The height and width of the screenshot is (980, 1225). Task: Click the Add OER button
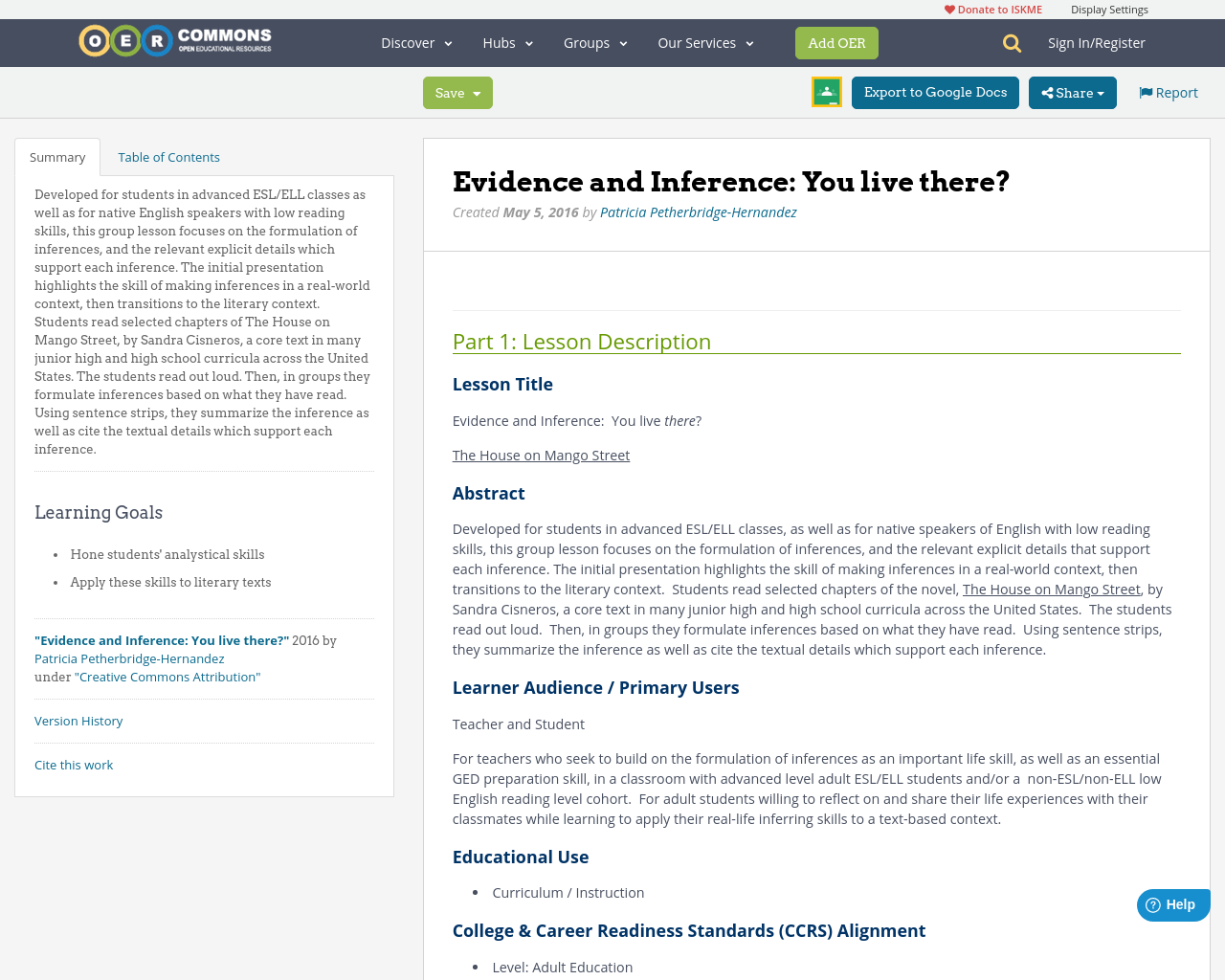coord(836,42)
